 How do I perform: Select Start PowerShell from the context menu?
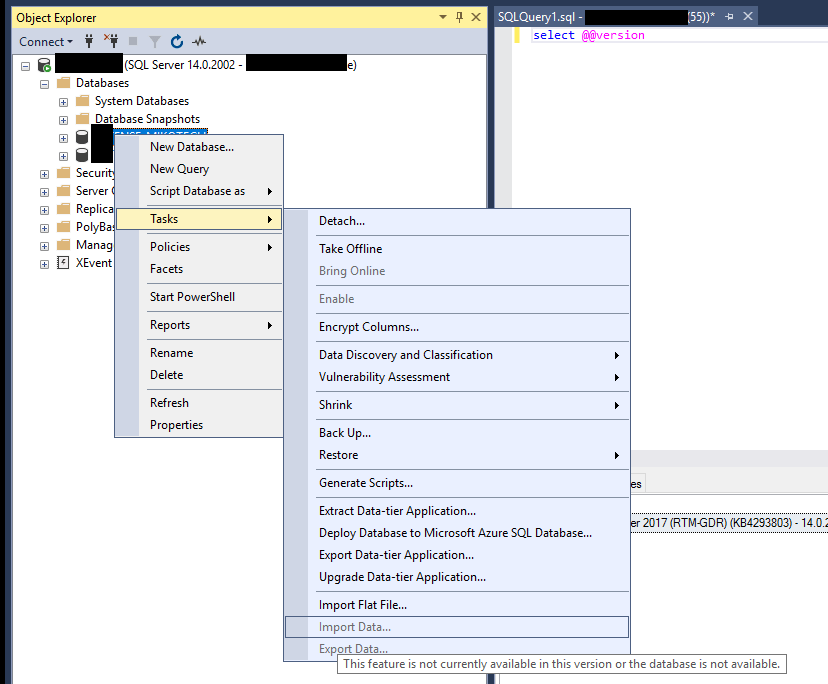coord(196,296)
